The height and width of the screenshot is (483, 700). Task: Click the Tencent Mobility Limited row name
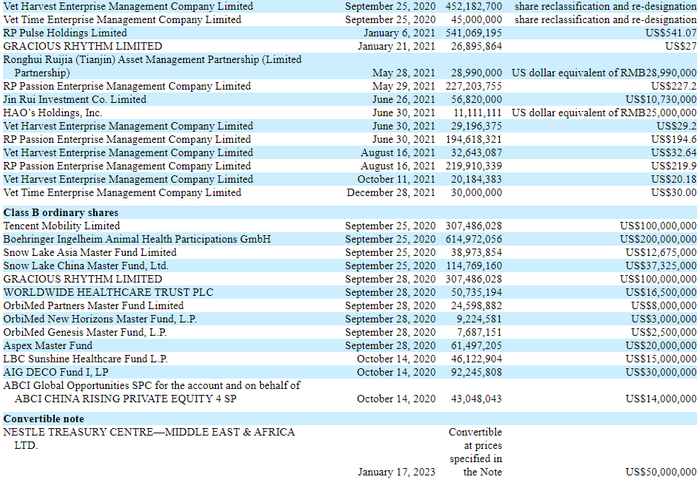pos(62,226)
